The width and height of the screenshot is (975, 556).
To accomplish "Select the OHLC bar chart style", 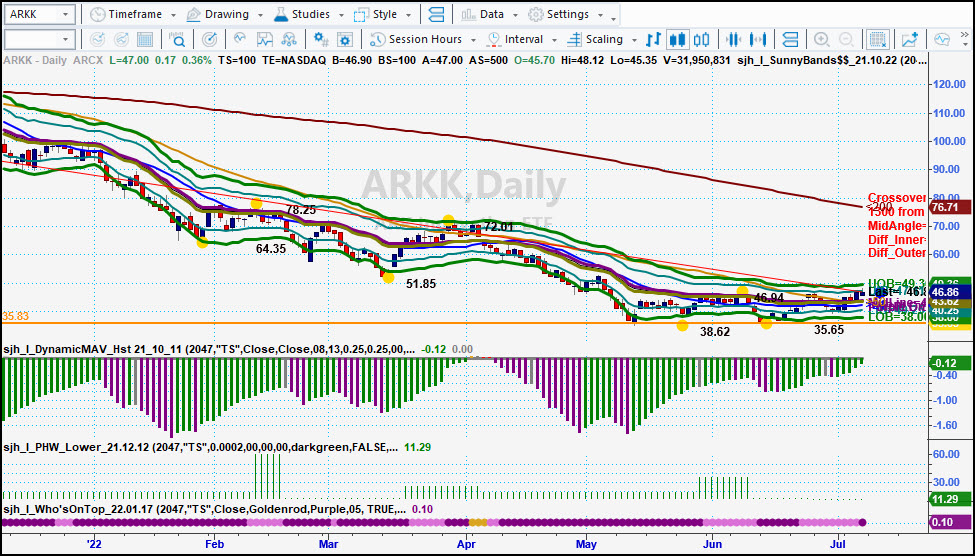I will tap(653, 40).
